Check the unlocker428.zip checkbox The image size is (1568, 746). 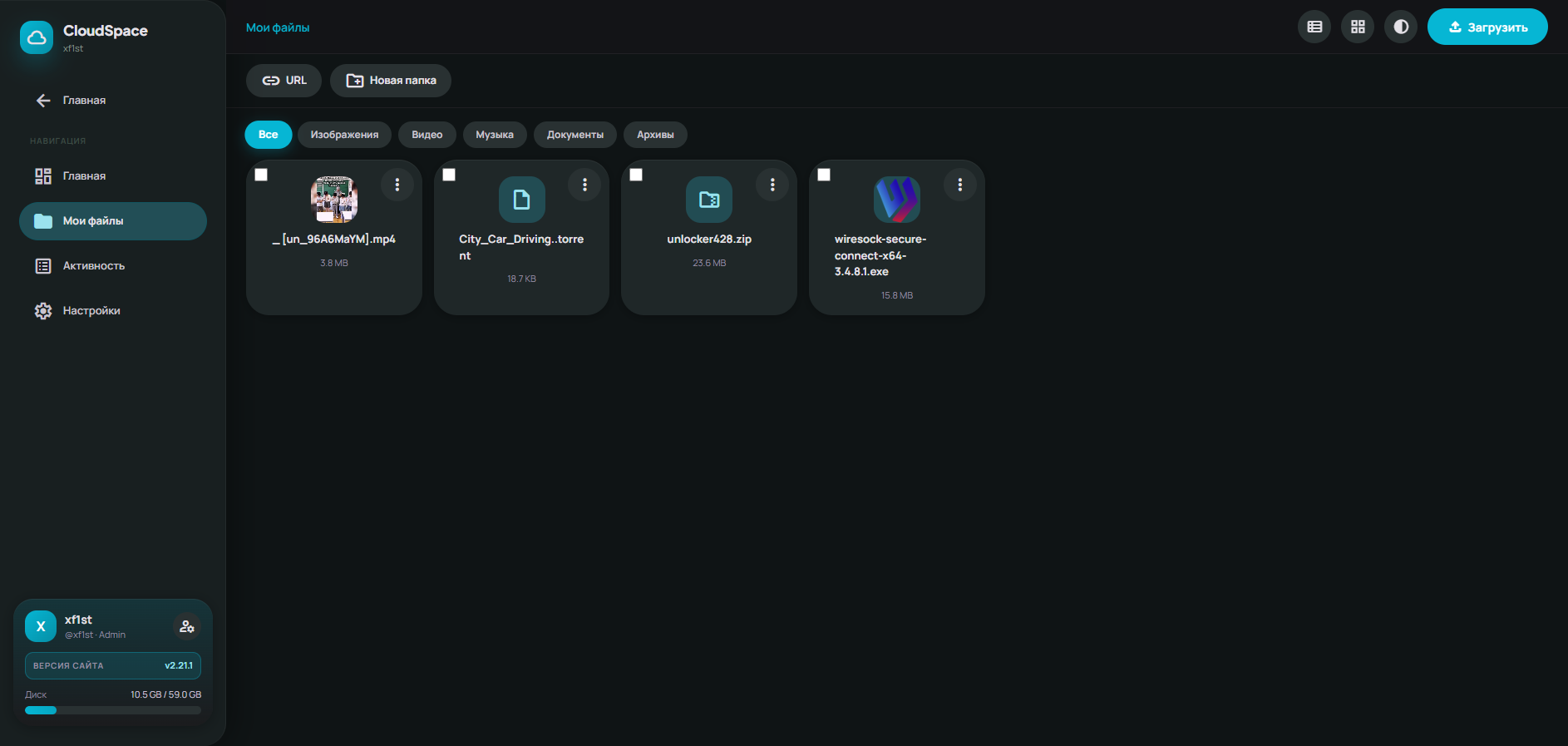(636, 175)
